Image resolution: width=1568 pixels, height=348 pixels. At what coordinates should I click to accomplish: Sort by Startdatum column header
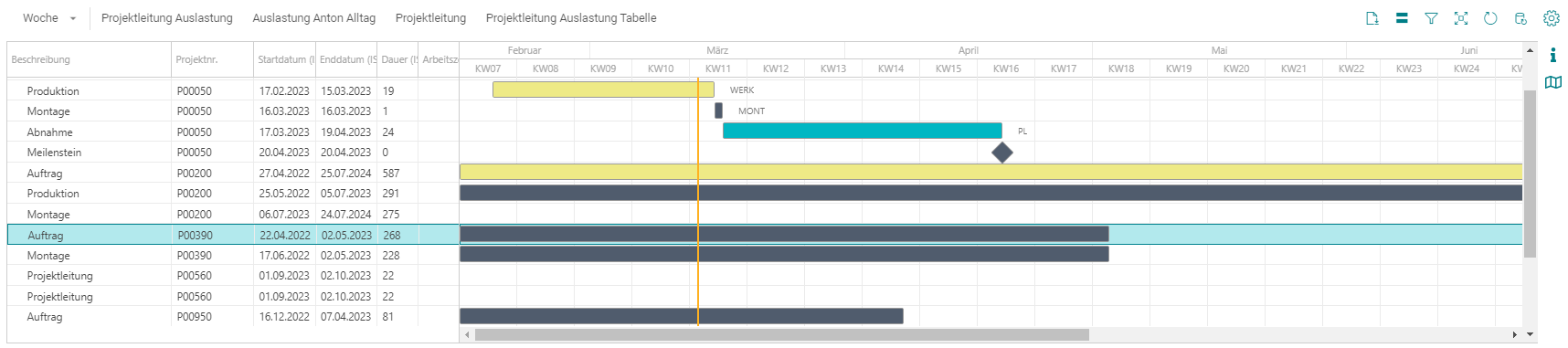coord(284,59)
